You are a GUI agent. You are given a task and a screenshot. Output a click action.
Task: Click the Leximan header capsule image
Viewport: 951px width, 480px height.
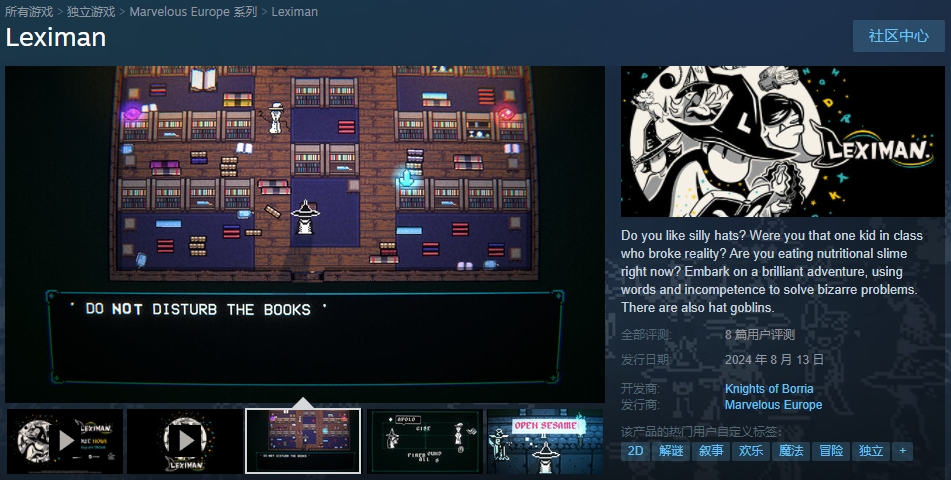[x=782, y=141]
